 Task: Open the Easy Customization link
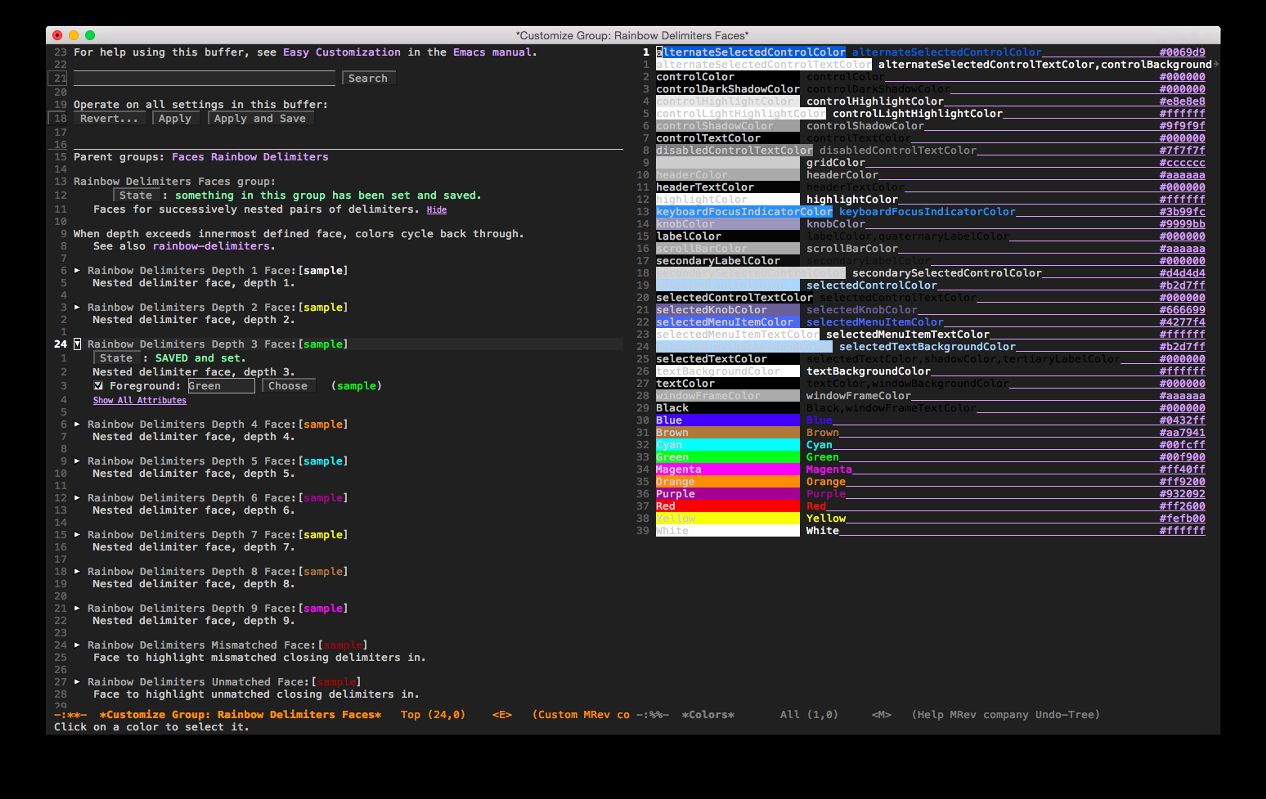pos(342,52)
